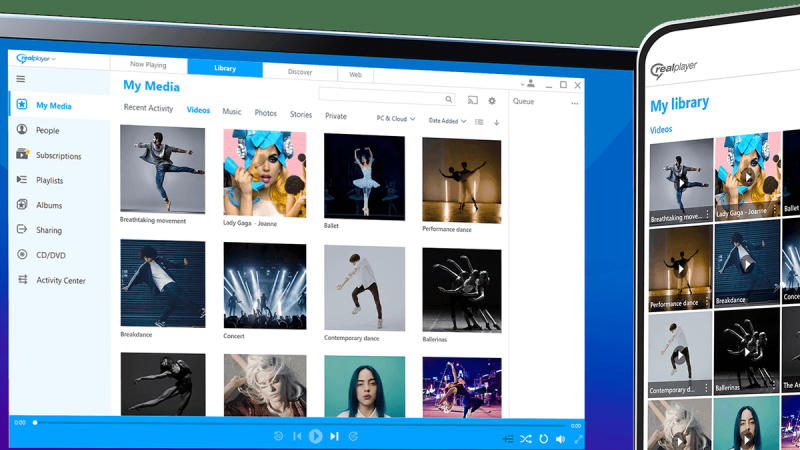Open the Discover tab
Viewport: 800px width, 450px height.
pyautogui.click(x=300, y=72)
